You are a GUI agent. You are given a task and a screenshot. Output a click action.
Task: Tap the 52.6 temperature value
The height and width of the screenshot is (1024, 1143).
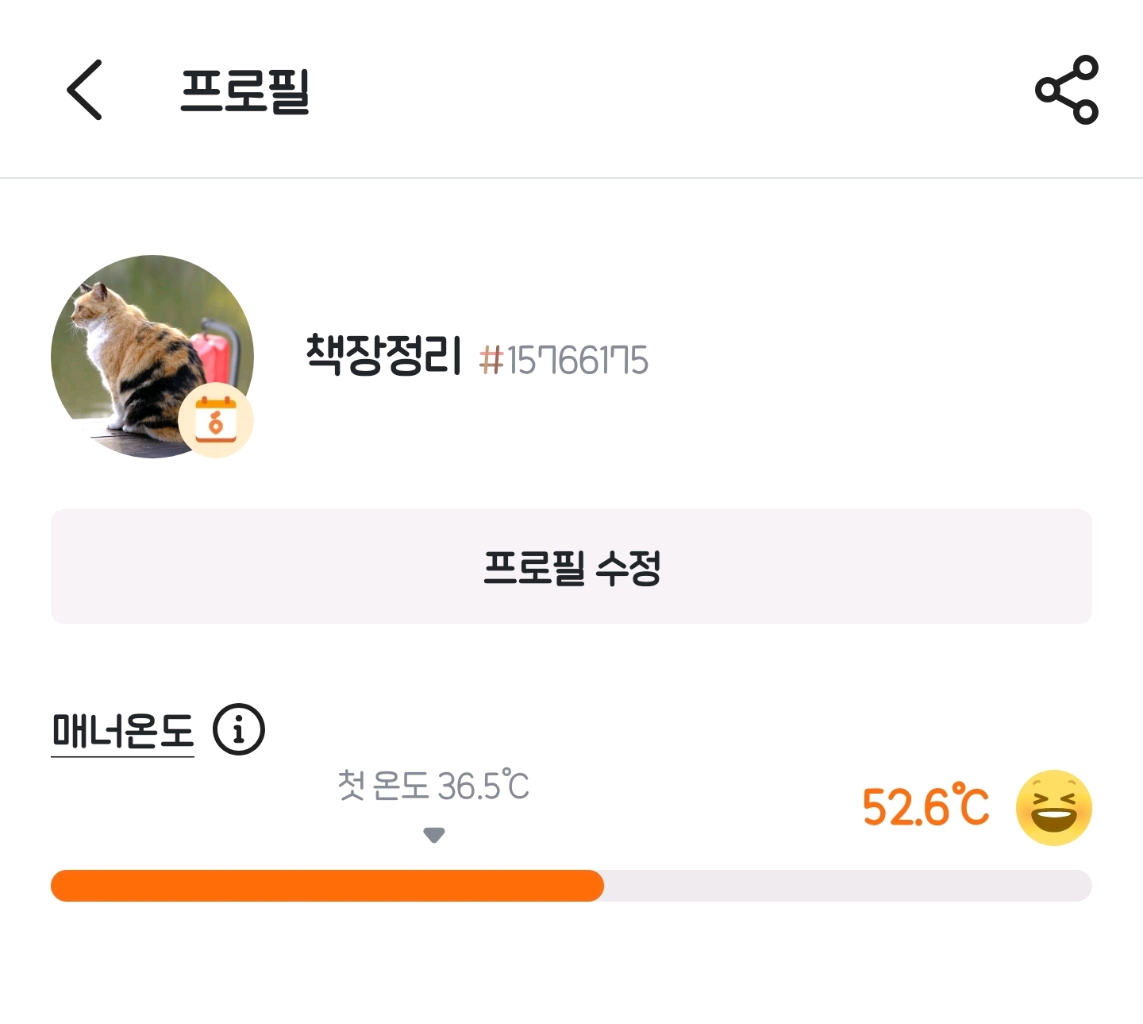(905, 808)
